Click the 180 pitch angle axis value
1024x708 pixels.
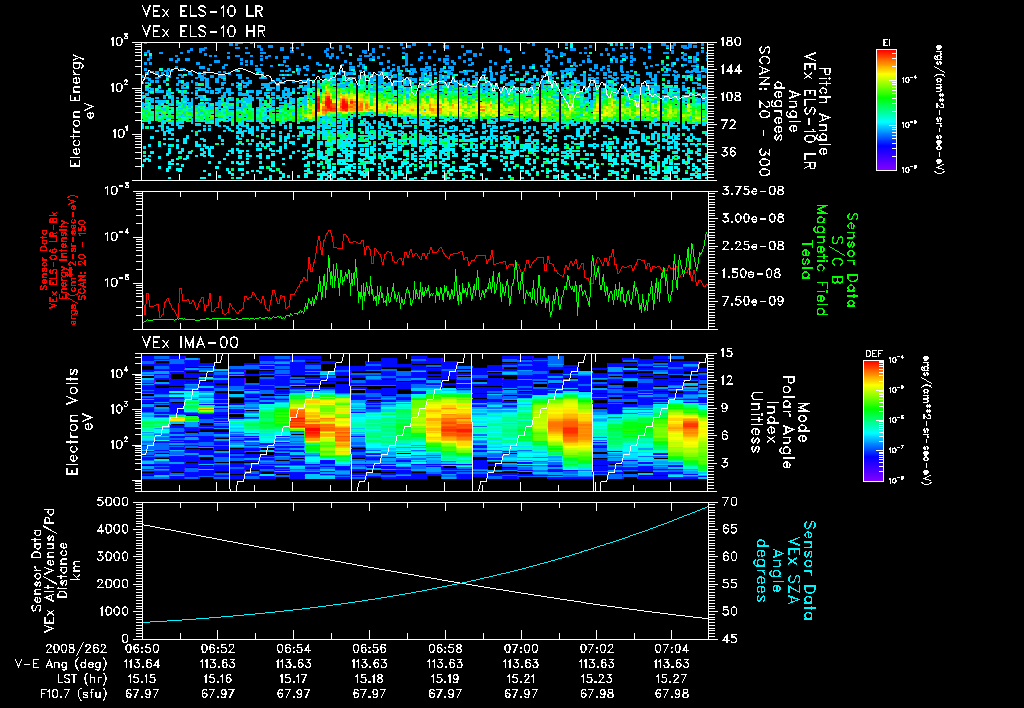coord(731,42)
